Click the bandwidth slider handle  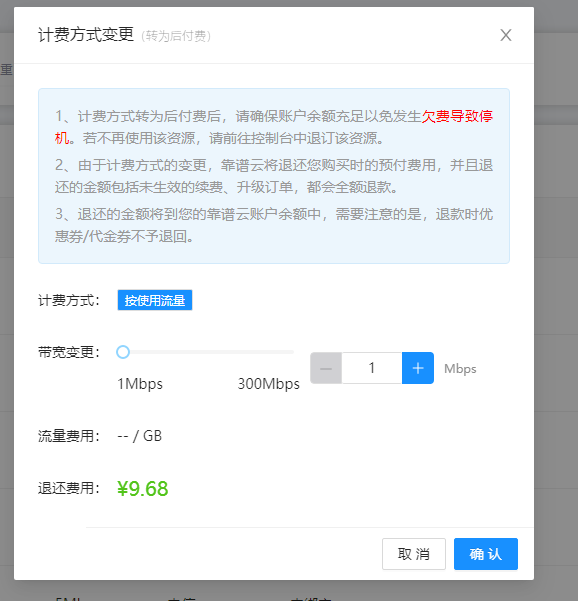click(x=123, y=352)
